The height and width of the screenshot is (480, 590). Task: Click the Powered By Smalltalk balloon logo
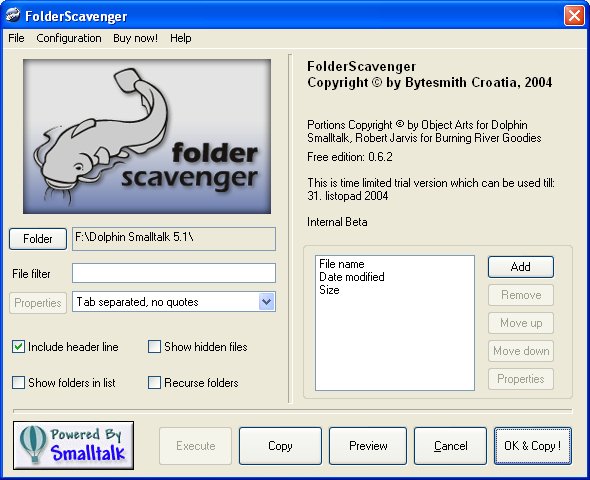coord(73,445)
